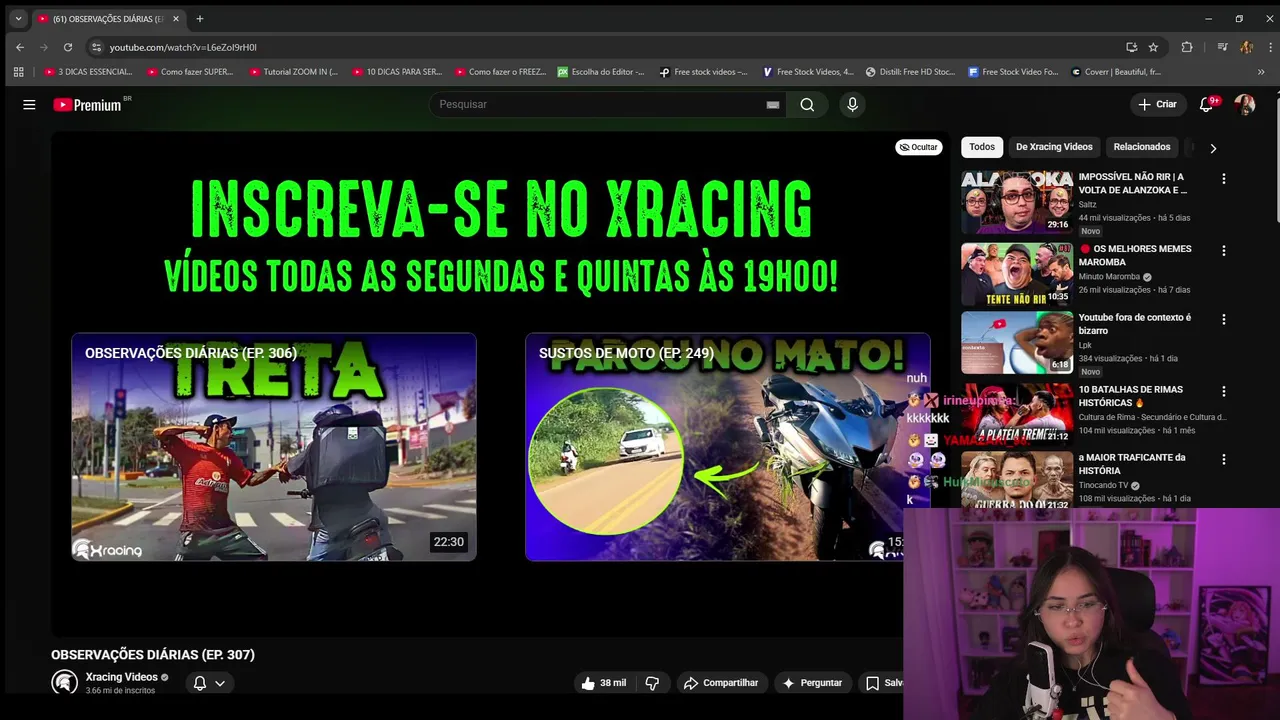The height and width of the screenshot is (720, 1280).
Task: Open Chrome media controls icon
Action: coord(1222,47)
